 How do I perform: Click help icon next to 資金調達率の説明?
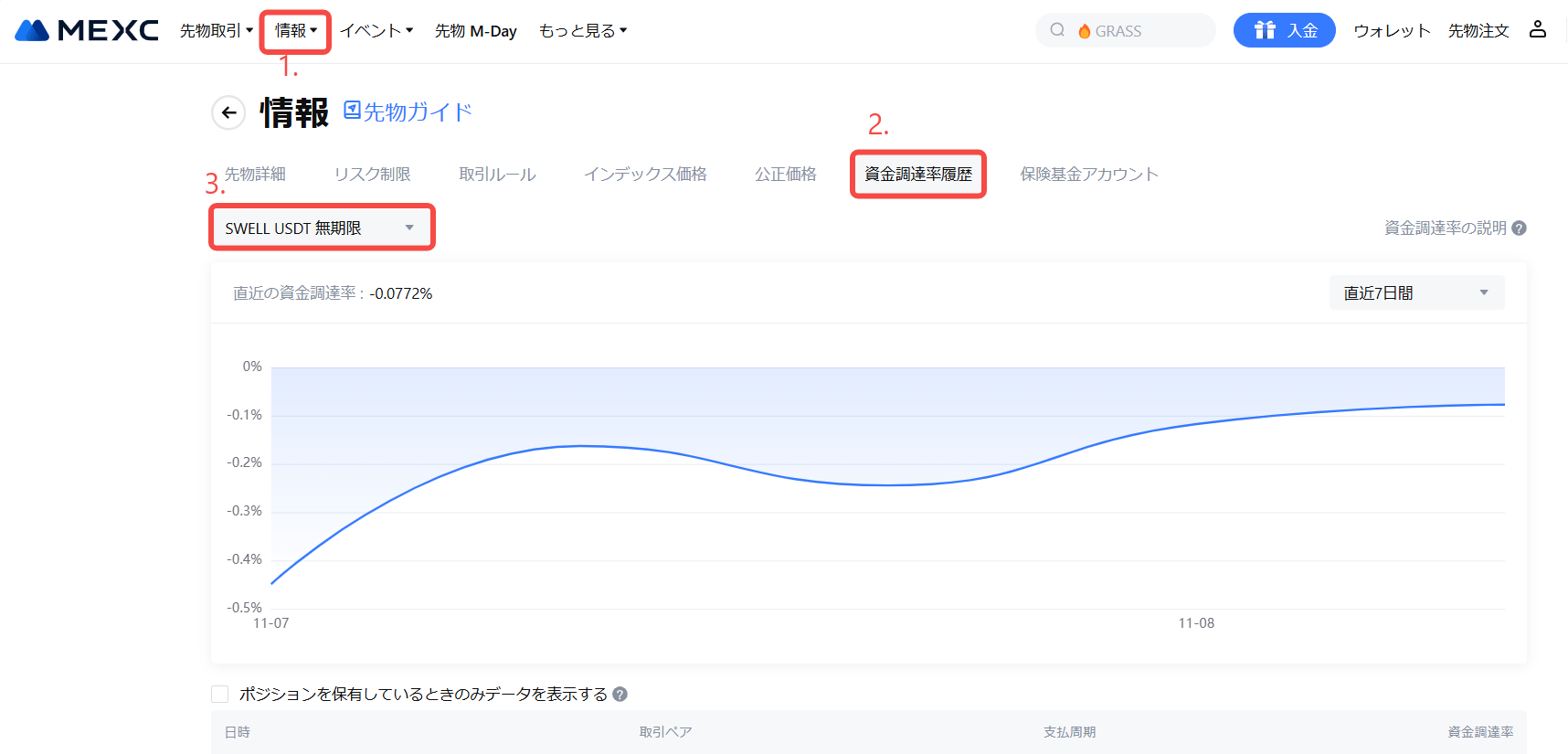(1519, 228)
